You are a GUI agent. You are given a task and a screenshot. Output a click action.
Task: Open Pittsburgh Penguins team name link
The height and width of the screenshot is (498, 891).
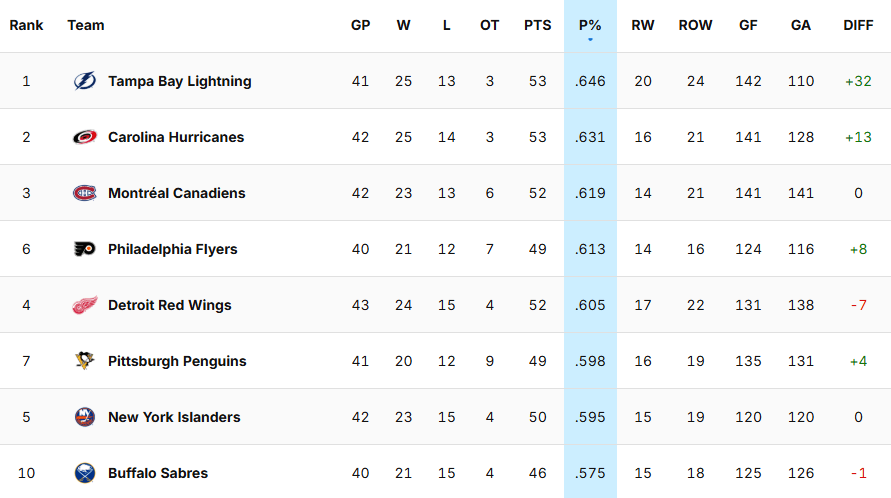point(177,362)
